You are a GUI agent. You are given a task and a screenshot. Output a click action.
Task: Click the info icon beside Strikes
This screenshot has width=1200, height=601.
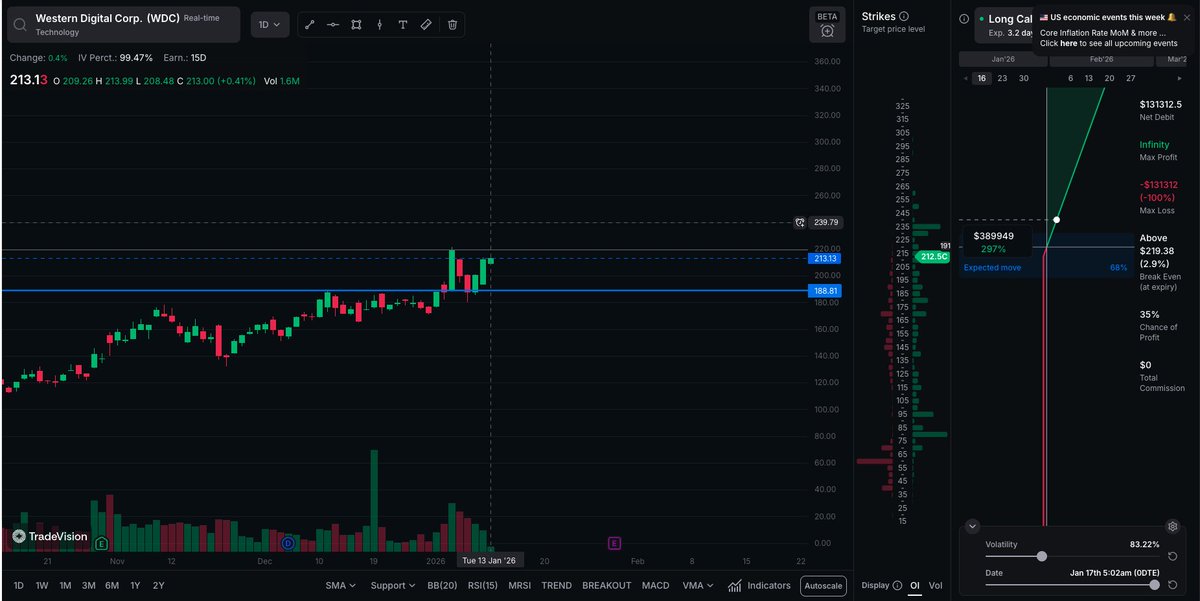(x=904, y=17)
